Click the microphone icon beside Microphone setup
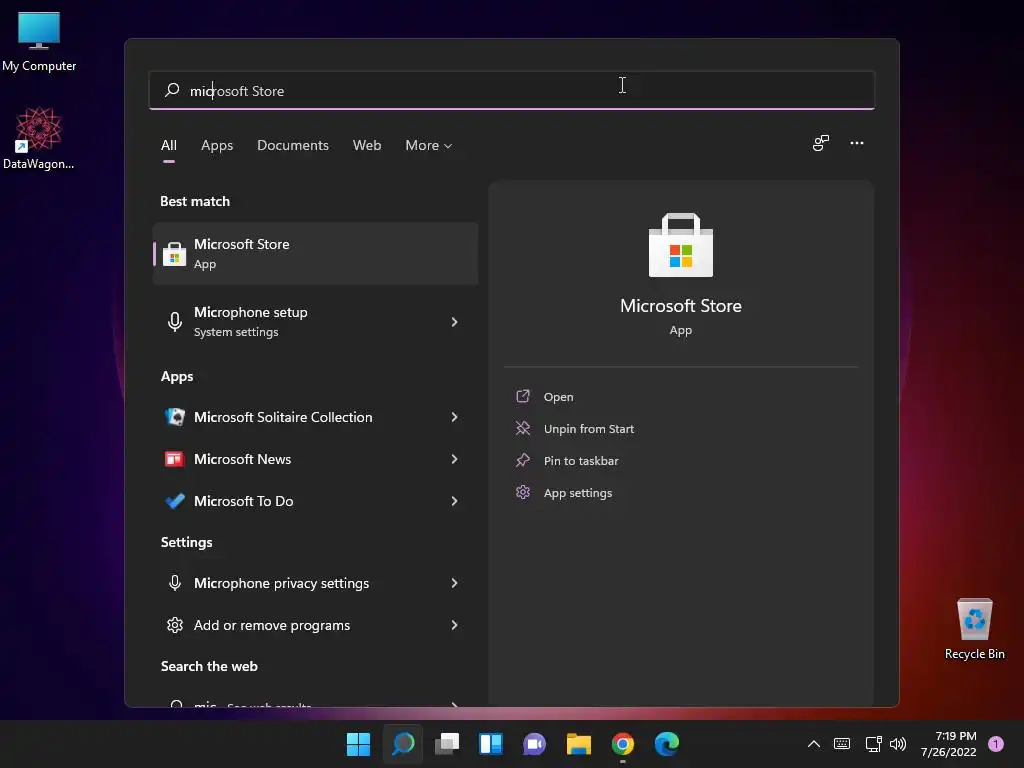The width and height of the screenshot is (1024, 768). (174, 321)
